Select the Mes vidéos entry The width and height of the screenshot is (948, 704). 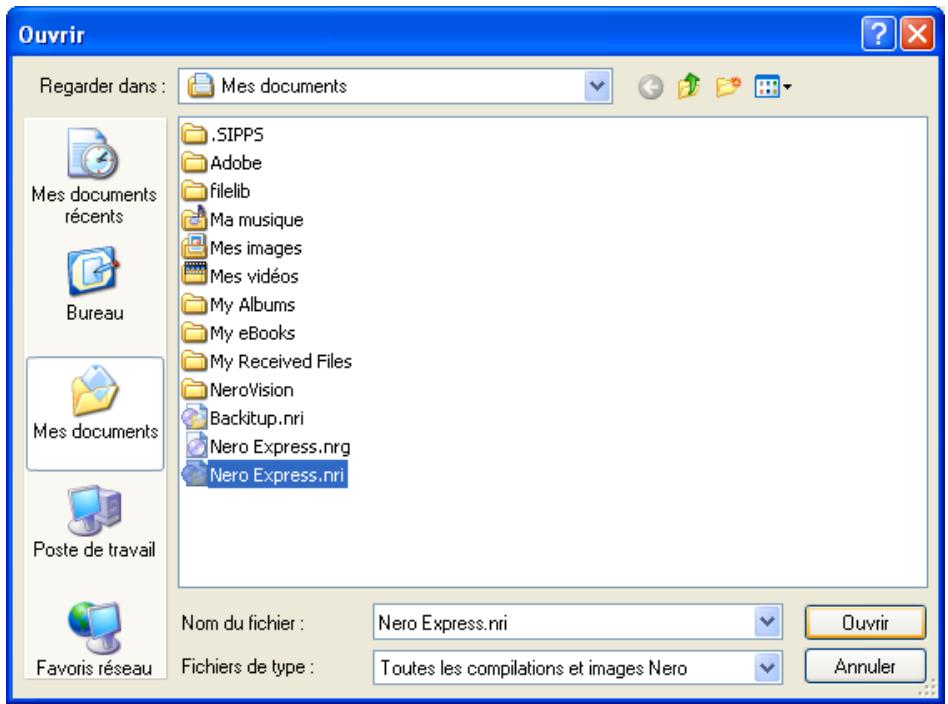[254, 276]
